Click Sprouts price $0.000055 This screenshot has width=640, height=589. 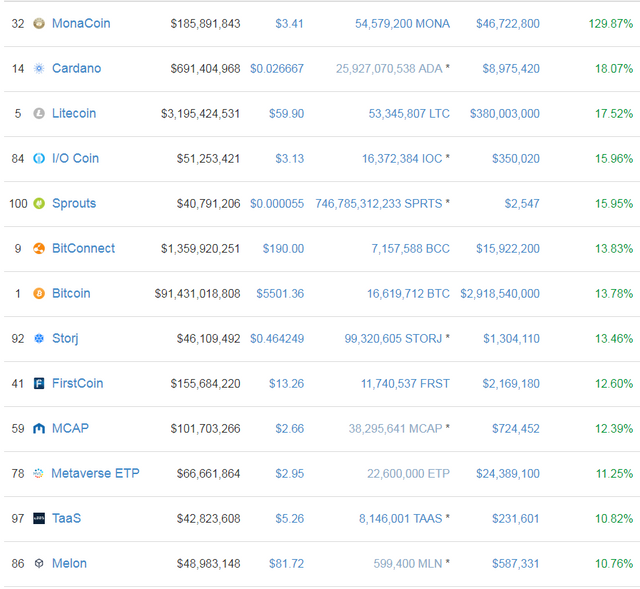coord(277,203)
